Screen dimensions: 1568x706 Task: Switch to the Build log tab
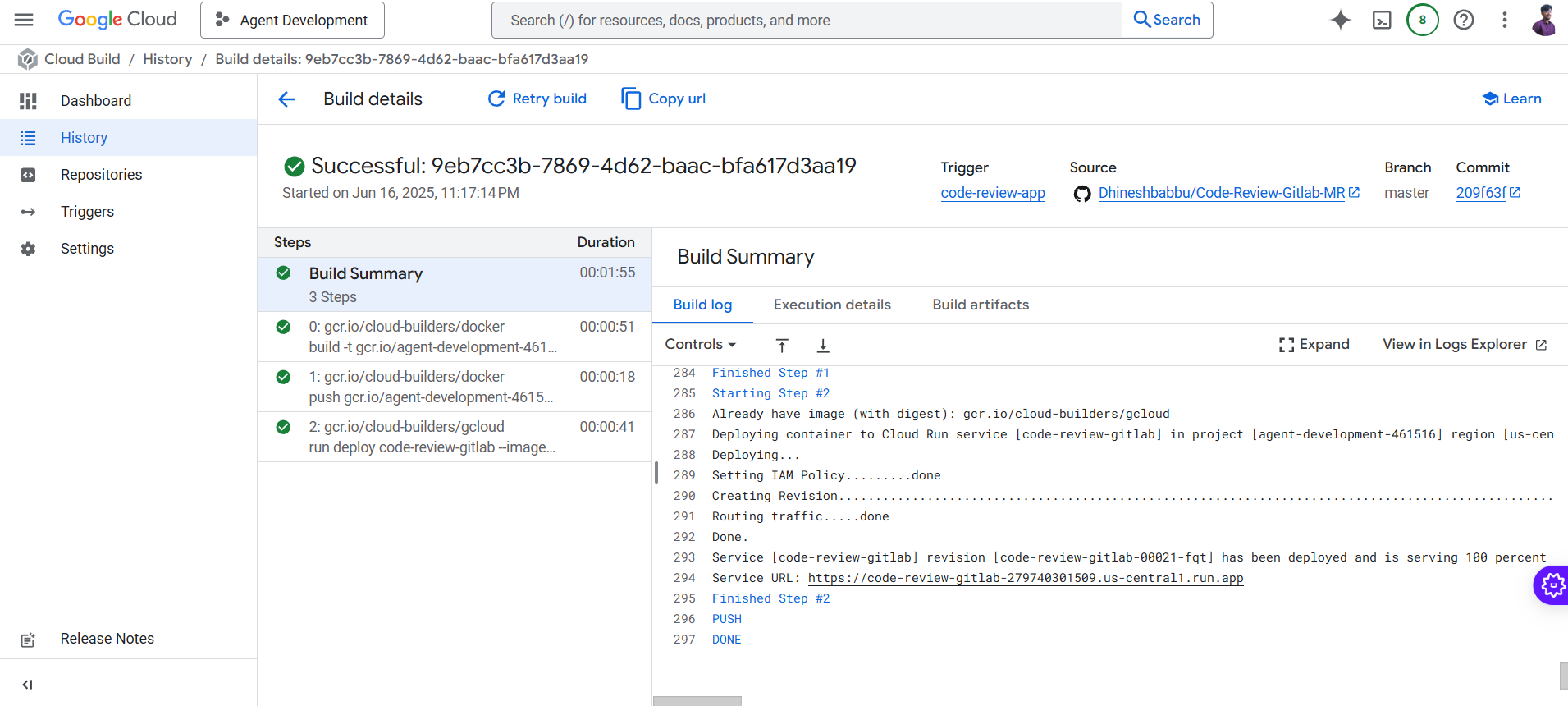(702, 305)
